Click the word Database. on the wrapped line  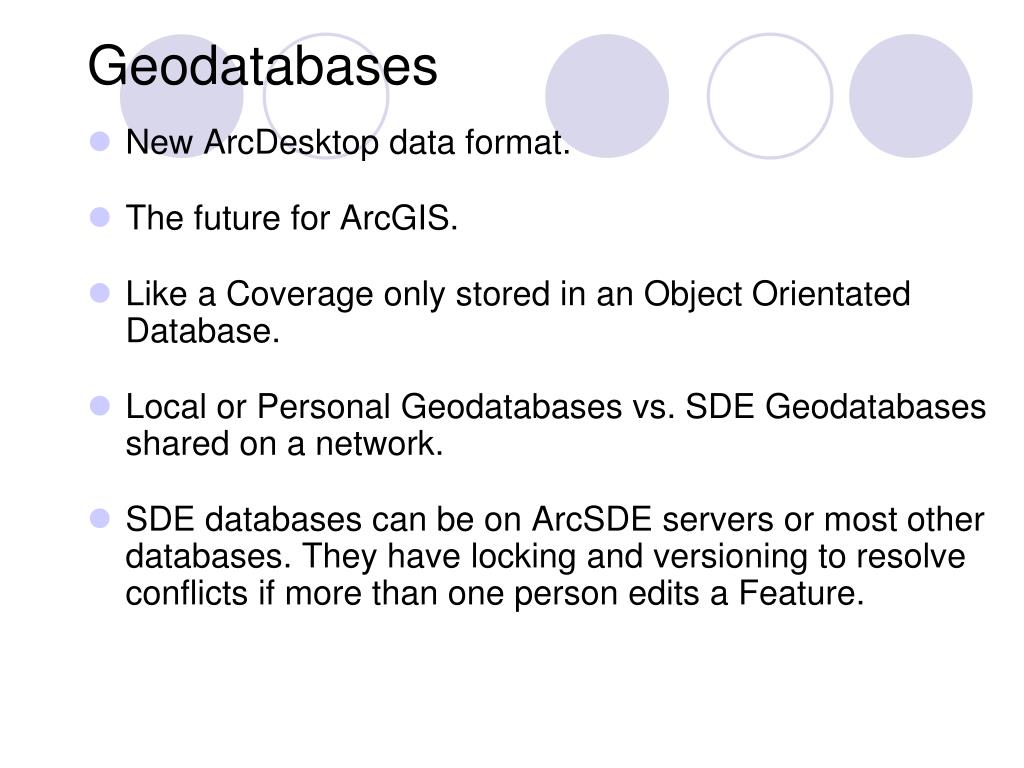click(202, 331)
